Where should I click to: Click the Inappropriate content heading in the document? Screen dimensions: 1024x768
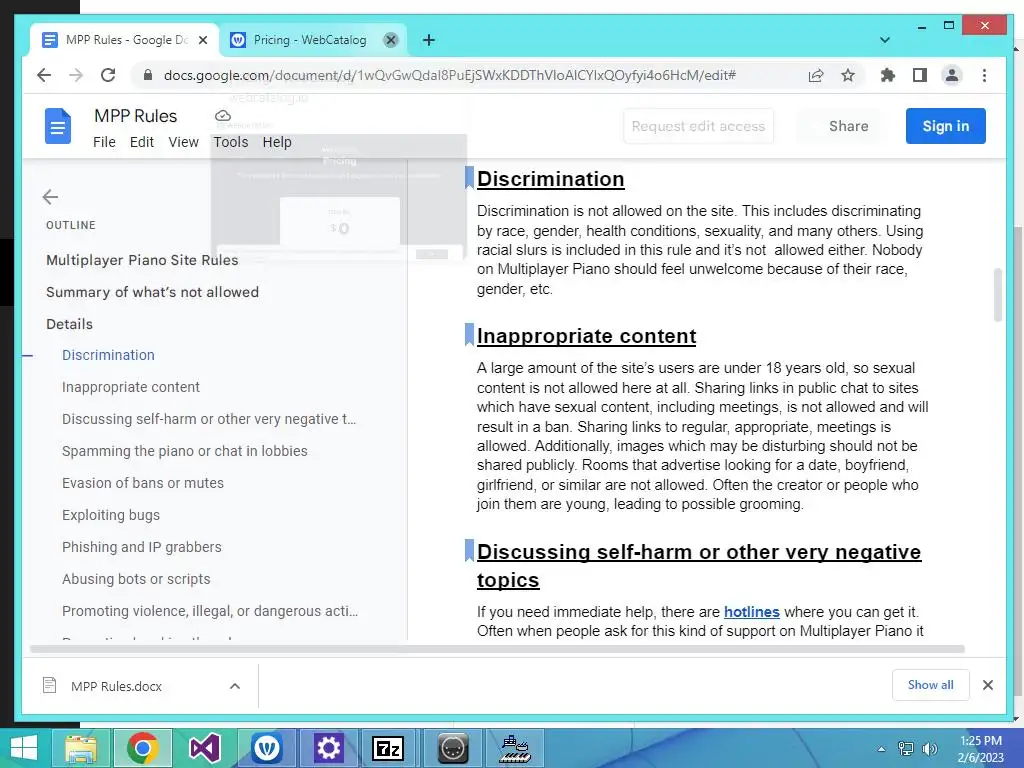pyautogui.click(x=586, y=336)
